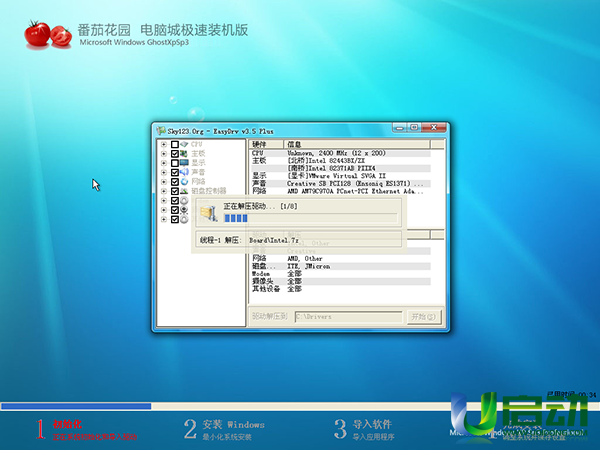Select step 3 导入软件 label
Image resolution: width=600 pixels, height=450 pixels.
tap(372, 424)
